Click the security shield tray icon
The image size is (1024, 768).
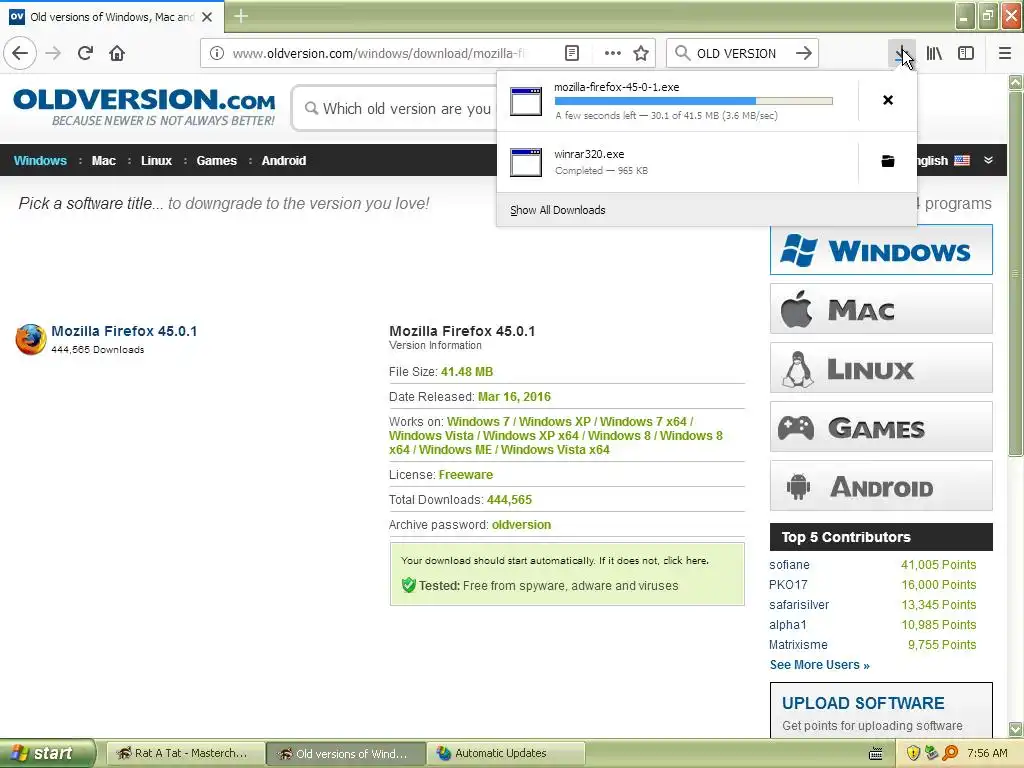pos(913,753)
